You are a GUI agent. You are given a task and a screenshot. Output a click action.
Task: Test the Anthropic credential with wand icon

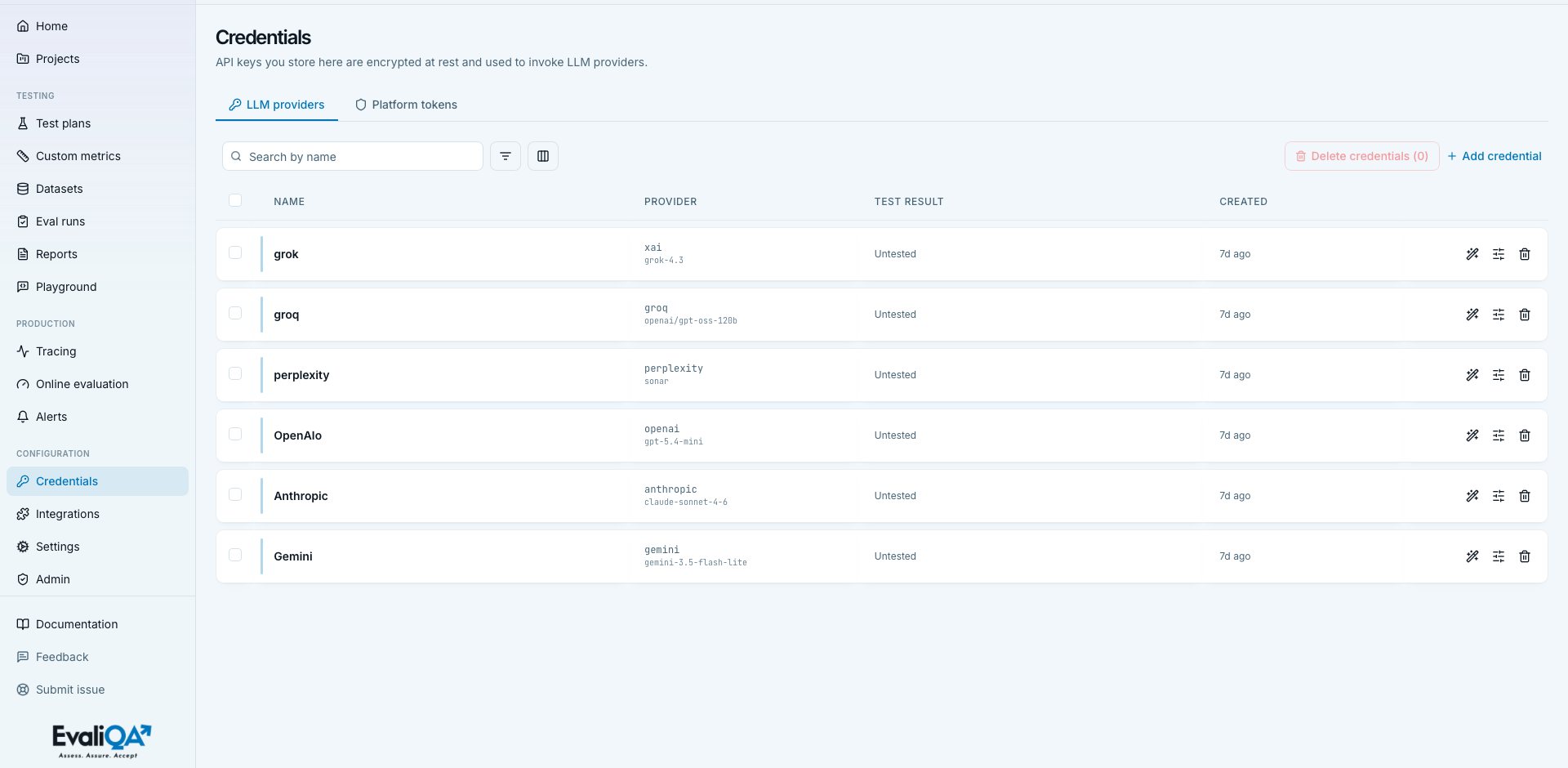1472,496
